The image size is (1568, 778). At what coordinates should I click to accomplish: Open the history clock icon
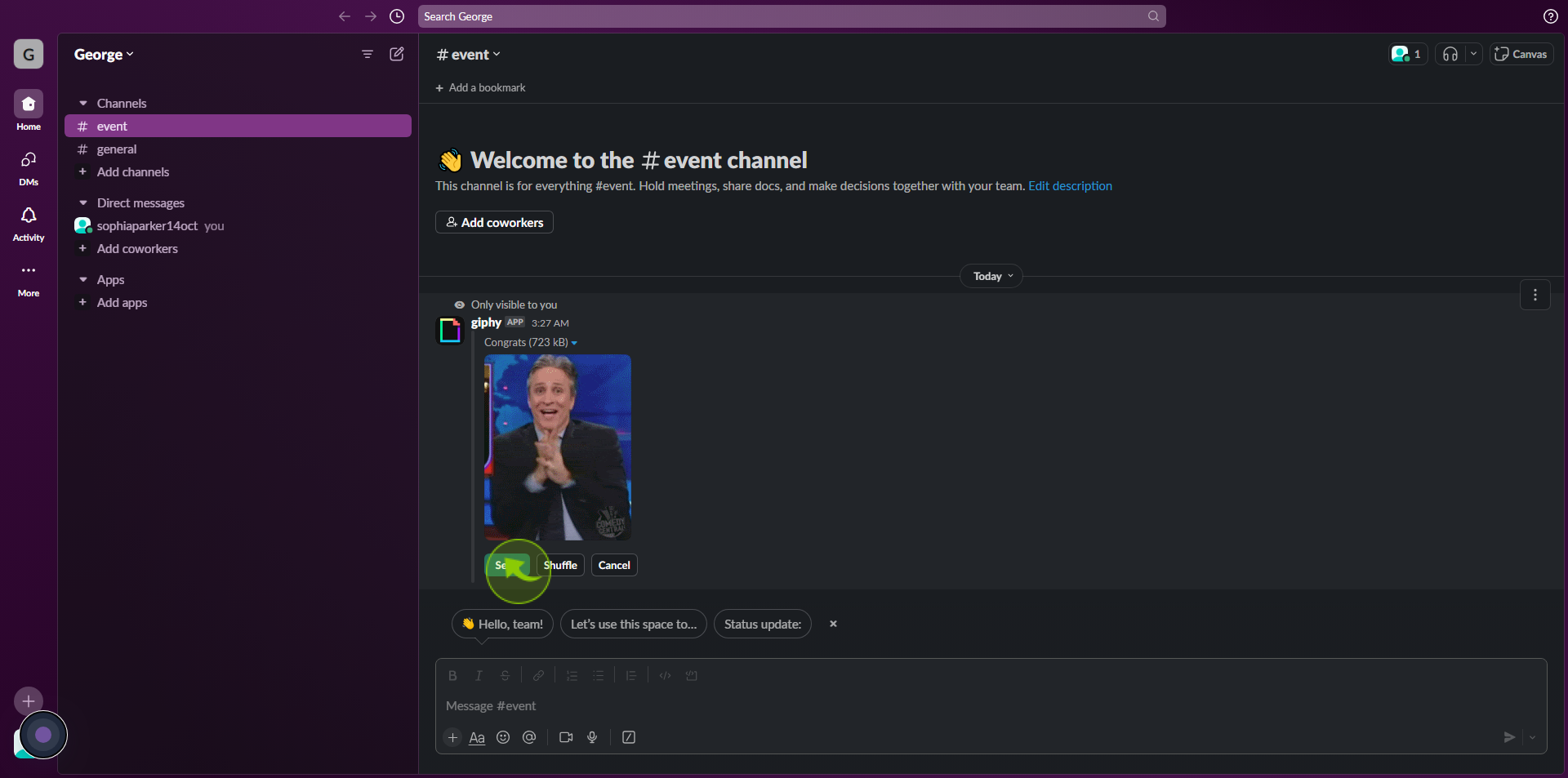(x=397, y=16)
